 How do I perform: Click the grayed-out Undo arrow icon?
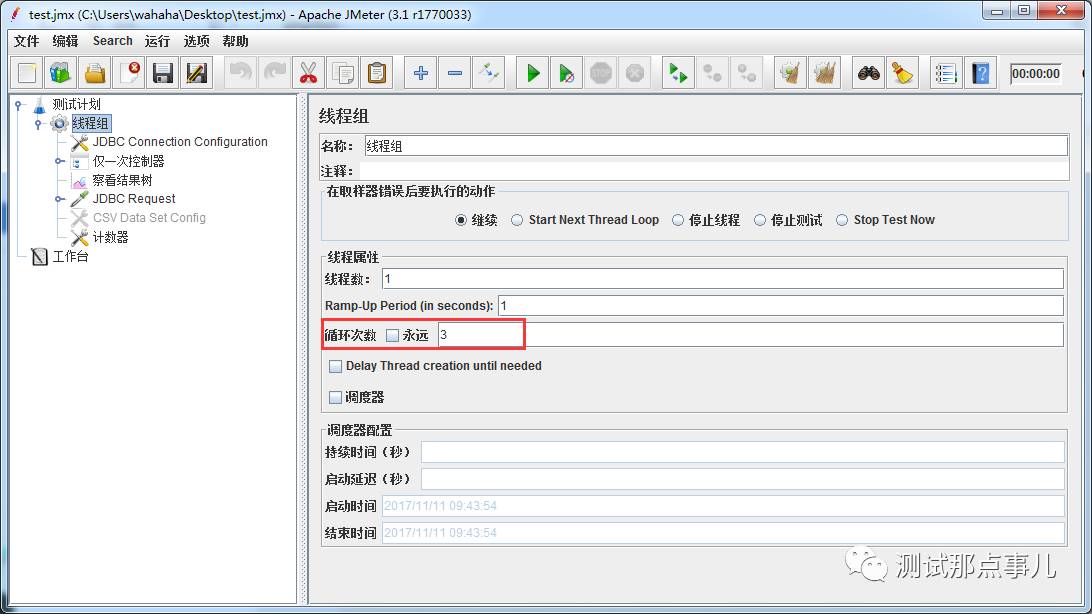pyautogui.click(x=241, y=73)
